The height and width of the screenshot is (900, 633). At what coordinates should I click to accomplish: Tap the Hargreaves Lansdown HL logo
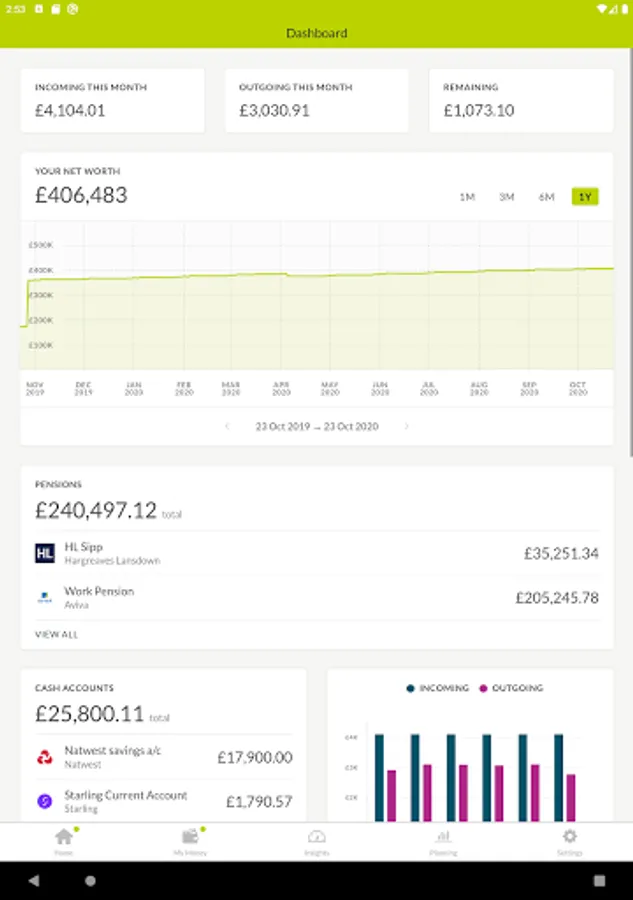coord(45,553)
